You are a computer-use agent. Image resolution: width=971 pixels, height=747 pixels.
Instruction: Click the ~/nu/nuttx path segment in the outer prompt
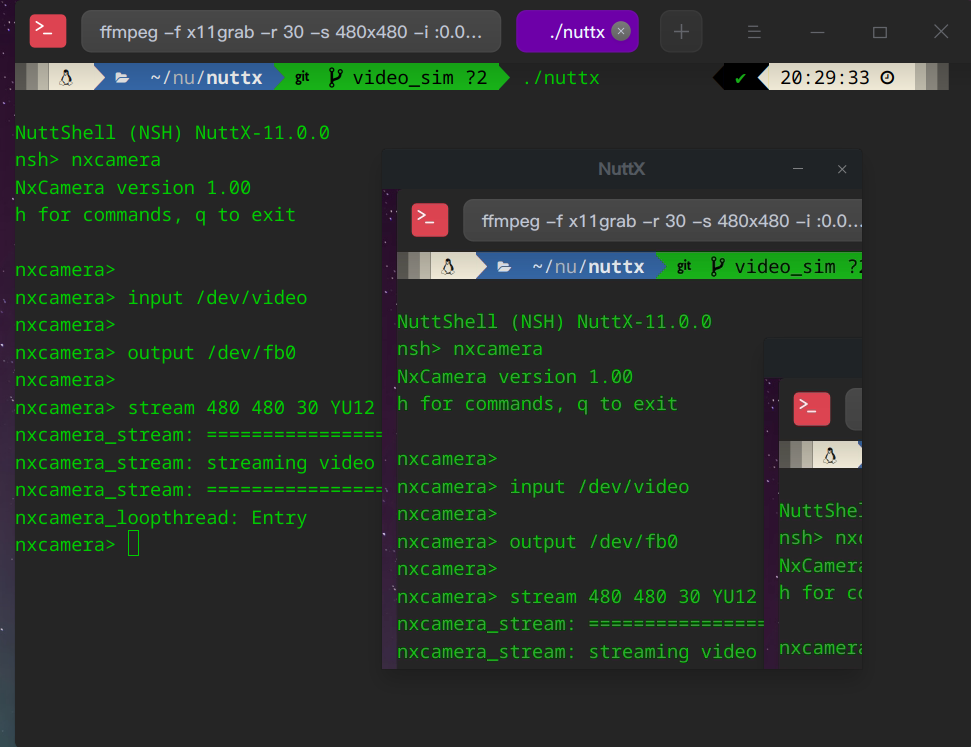click(206, 77)
